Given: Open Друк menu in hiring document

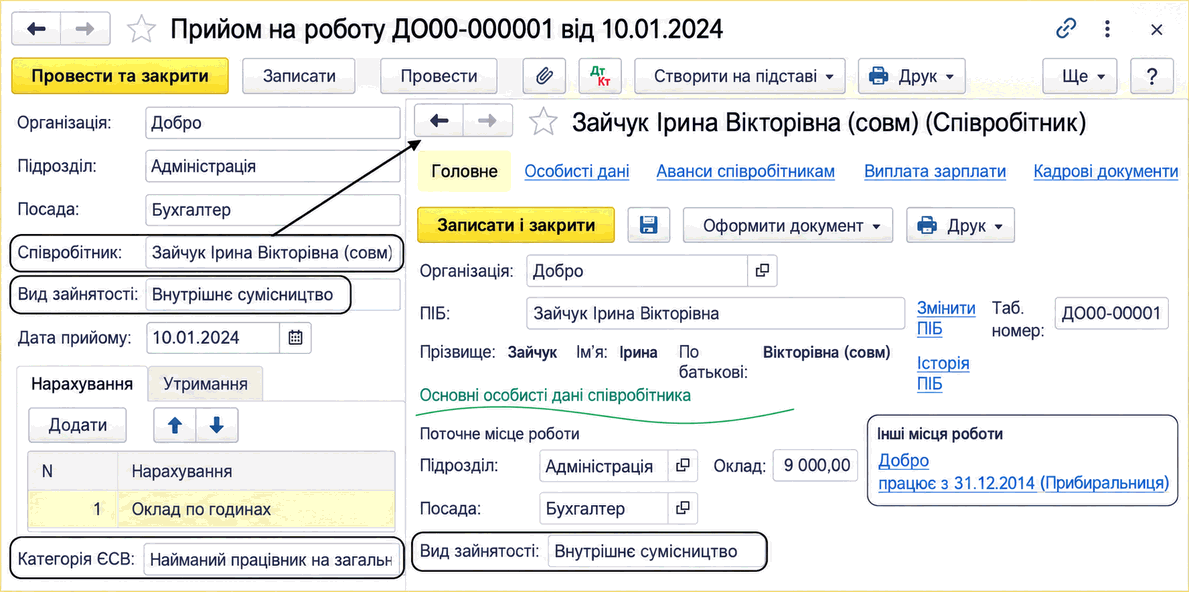Looking at the screenshot, I should coord(911,76).
